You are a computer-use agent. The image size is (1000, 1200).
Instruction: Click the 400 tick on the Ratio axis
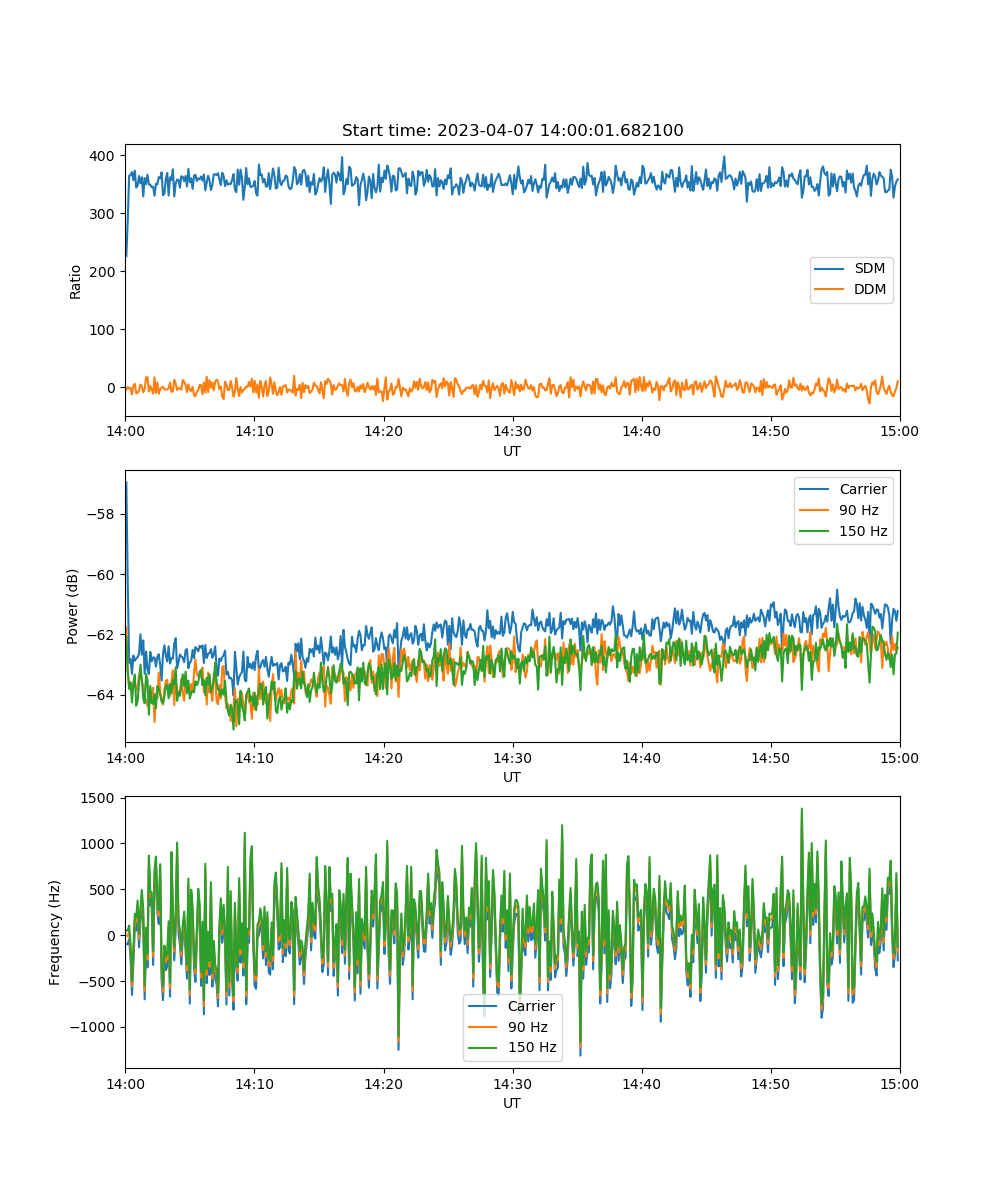click(104, 156)
